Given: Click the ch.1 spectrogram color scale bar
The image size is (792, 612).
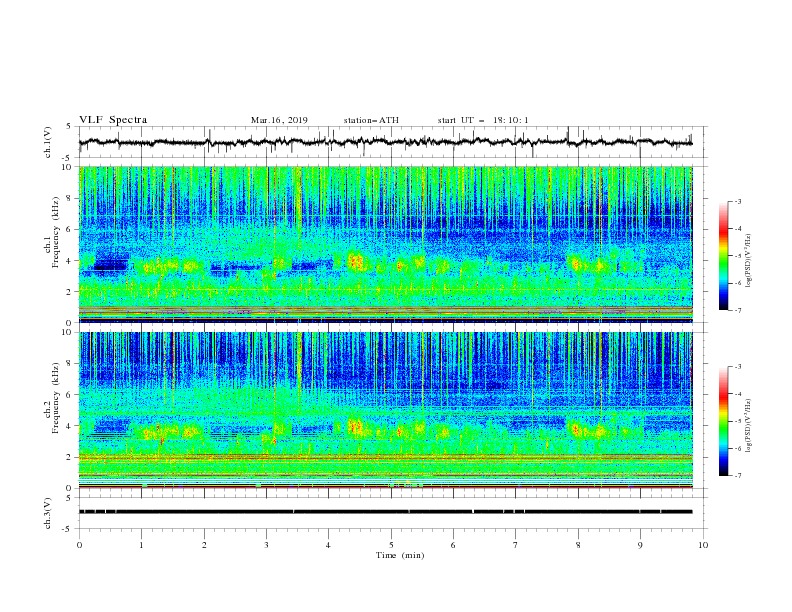Looking at the screenshot, I should (724, 256).
